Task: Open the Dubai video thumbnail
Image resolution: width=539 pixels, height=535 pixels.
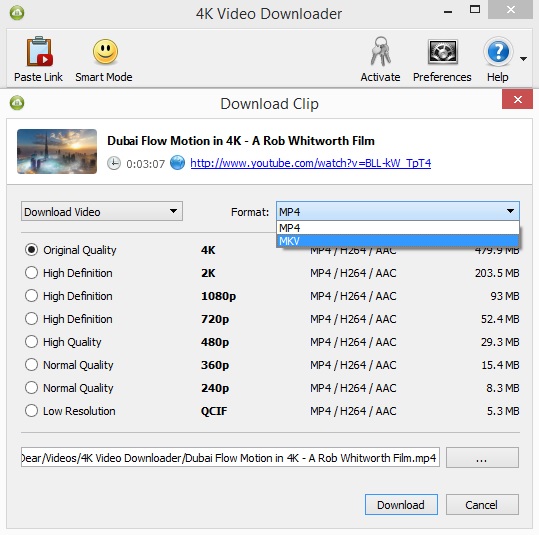Action: [57, 151]
